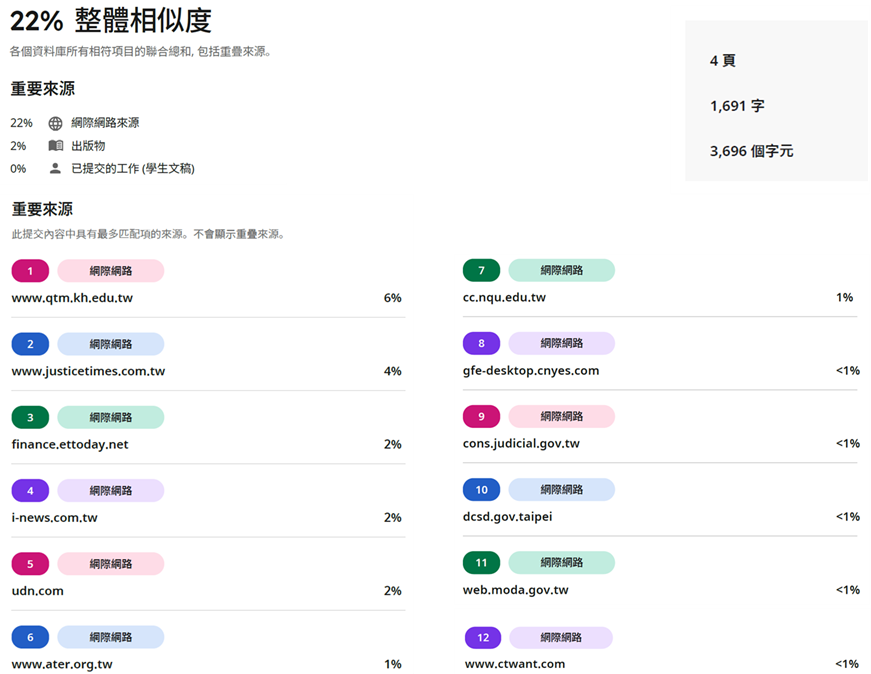Open the udn.com source entry

click(38, 591)
